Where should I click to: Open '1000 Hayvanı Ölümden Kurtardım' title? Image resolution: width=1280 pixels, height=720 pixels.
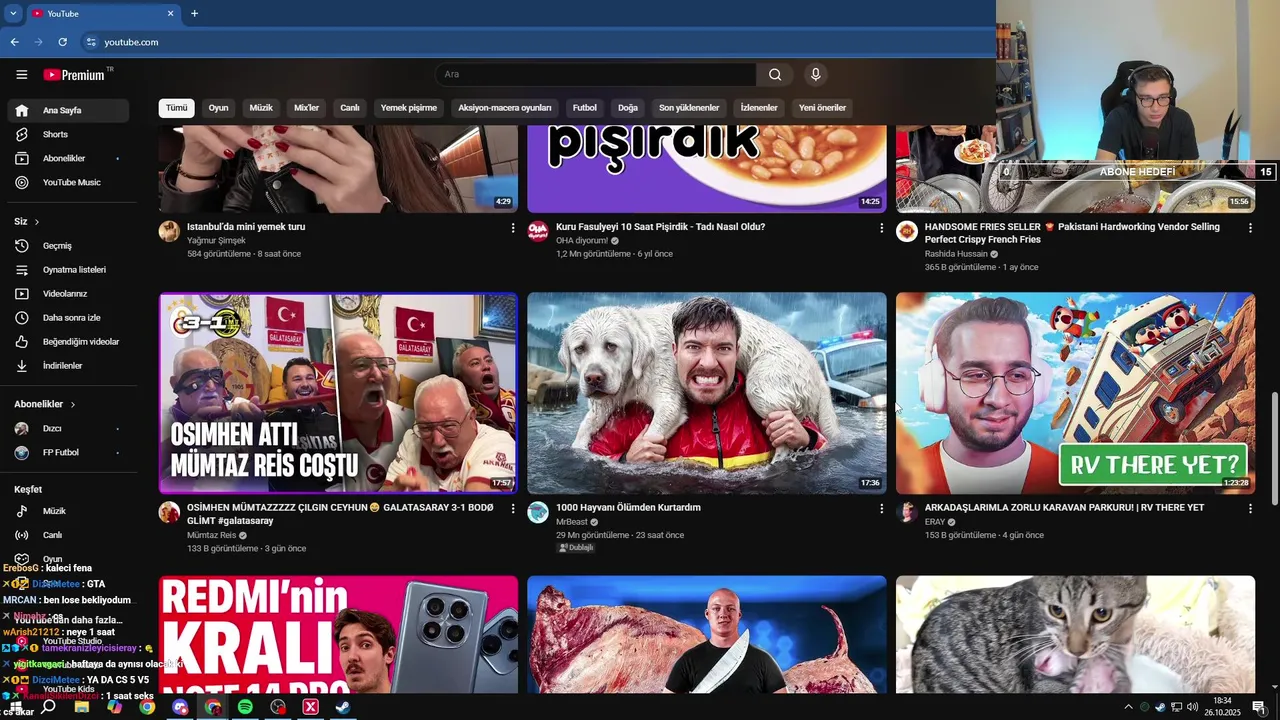(628, 507)
